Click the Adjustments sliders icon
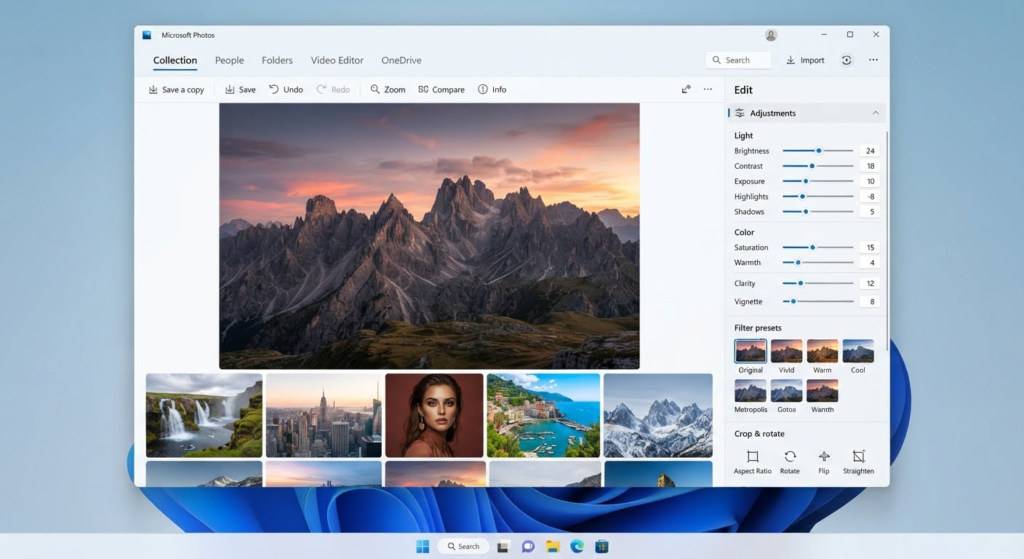This screenshot has width=1024, height=559. (x=739, y=113)
